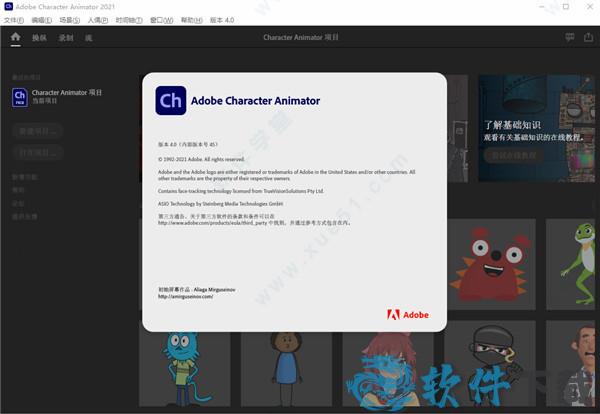The image size is (600, 414).
Task: Switch to the 录制 (Record) workspace tab
Action: [x=66, y=37]
